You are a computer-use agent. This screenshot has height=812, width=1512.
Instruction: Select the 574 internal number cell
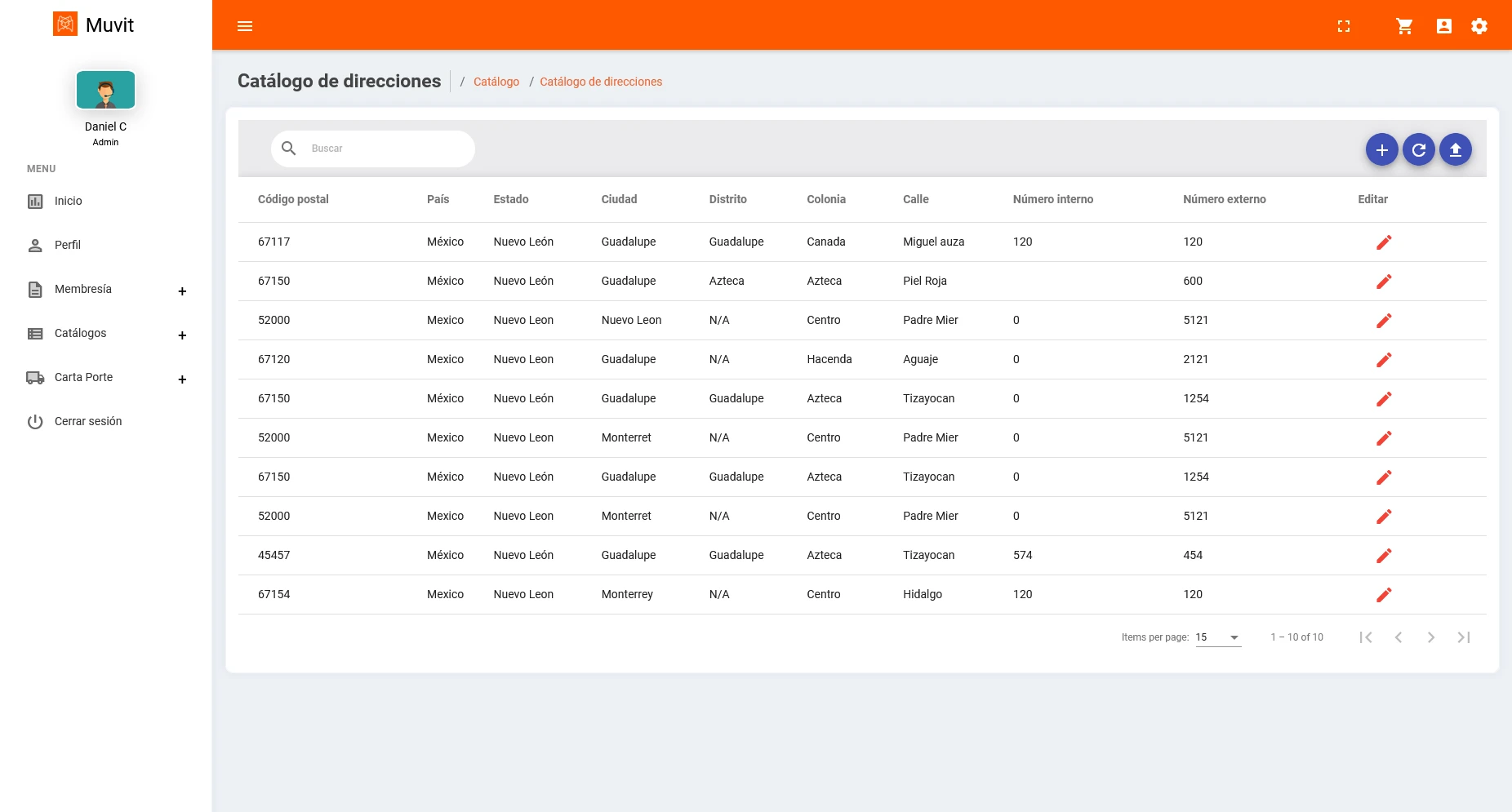tap(1023, 555)
